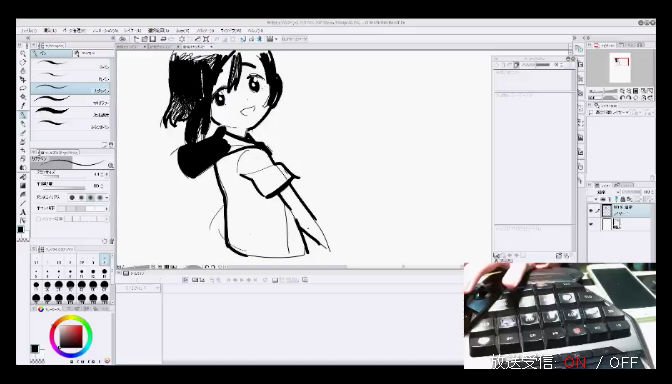Click Navigator rotate right icon
The width and height of the screenshot is (672, 384).
point(629,98)
